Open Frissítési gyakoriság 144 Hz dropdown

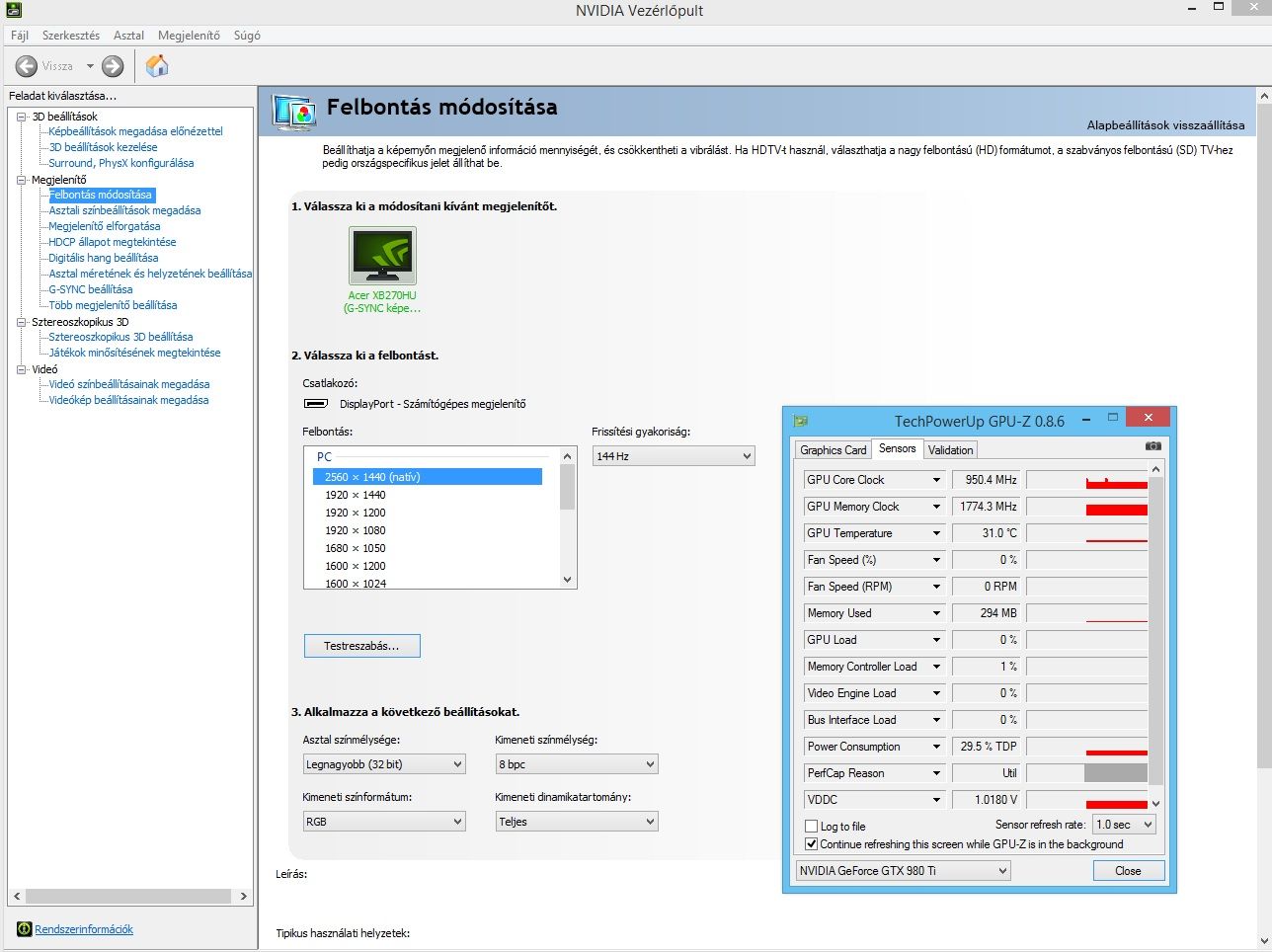point(674,456)
